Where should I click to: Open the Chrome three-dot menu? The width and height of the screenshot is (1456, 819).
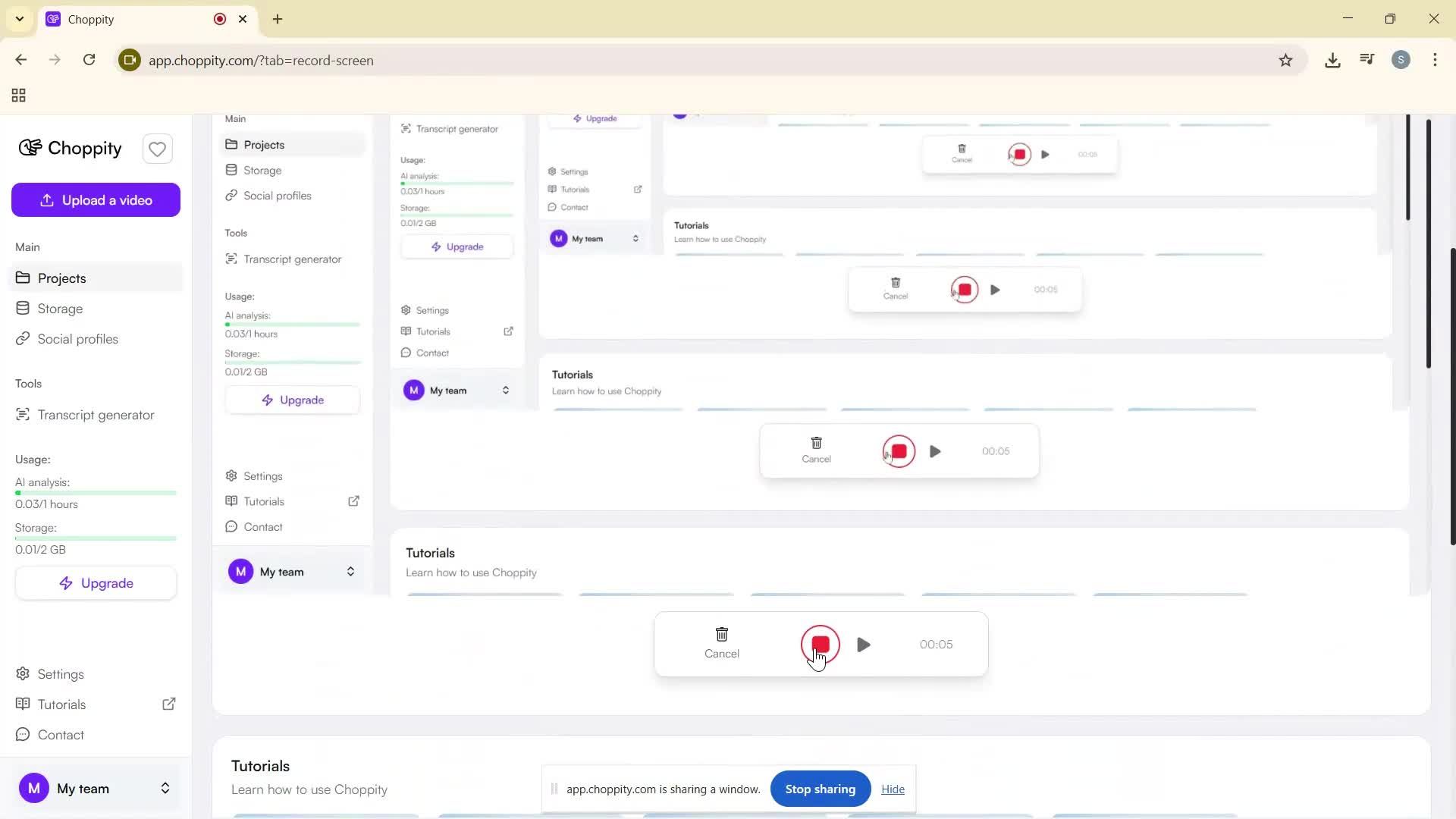(x=1435, y=61)
